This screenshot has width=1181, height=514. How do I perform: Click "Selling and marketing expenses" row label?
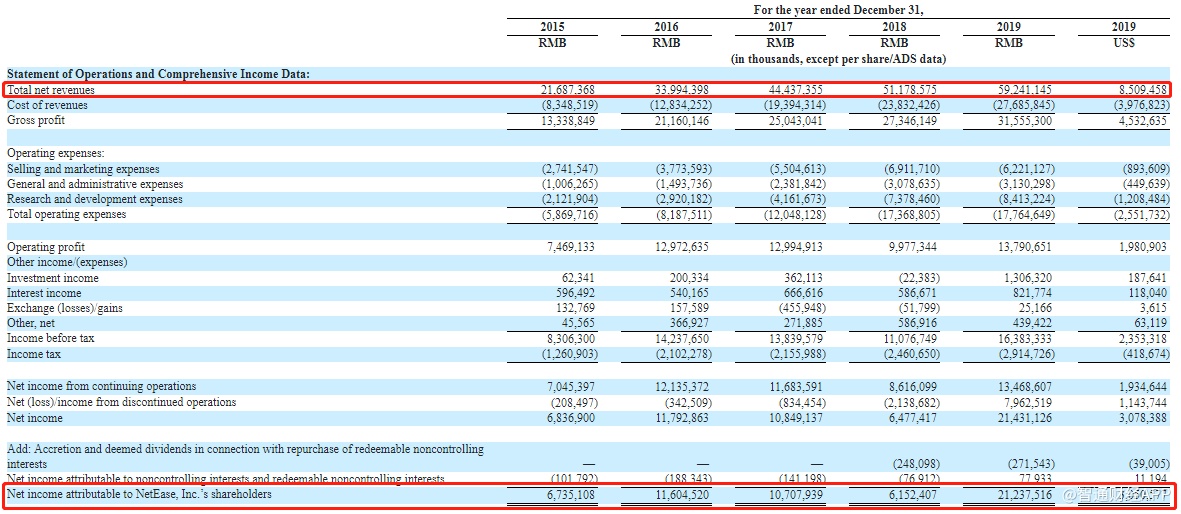coord(83,169)
